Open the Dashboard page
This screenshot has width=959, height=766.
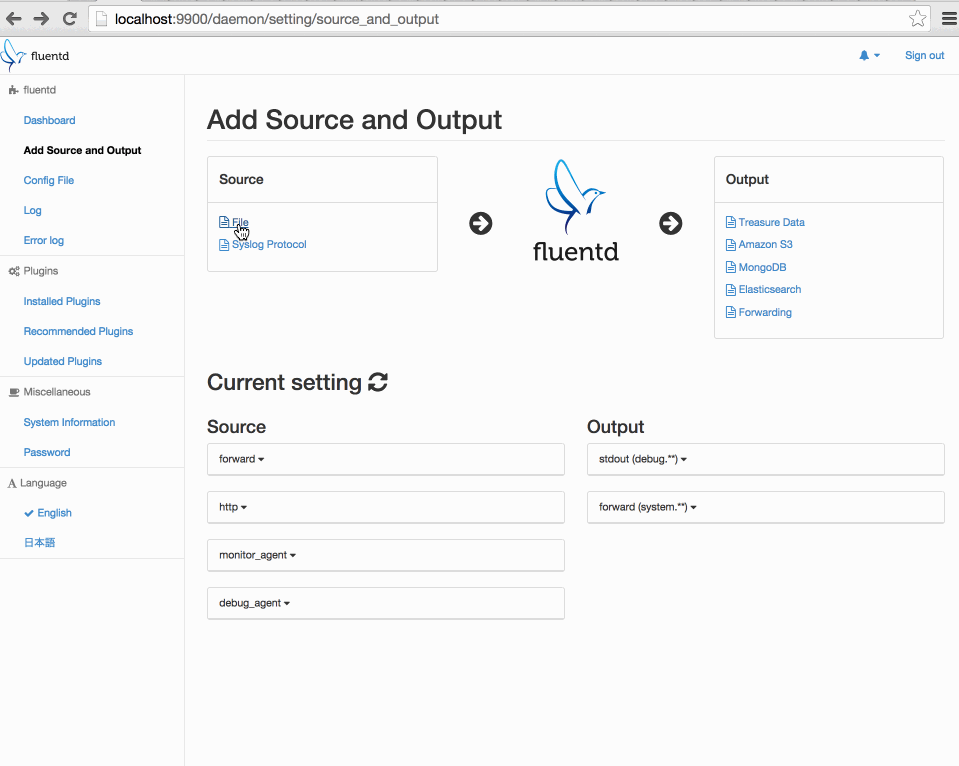pyautogui.click(x=50, y=121)
